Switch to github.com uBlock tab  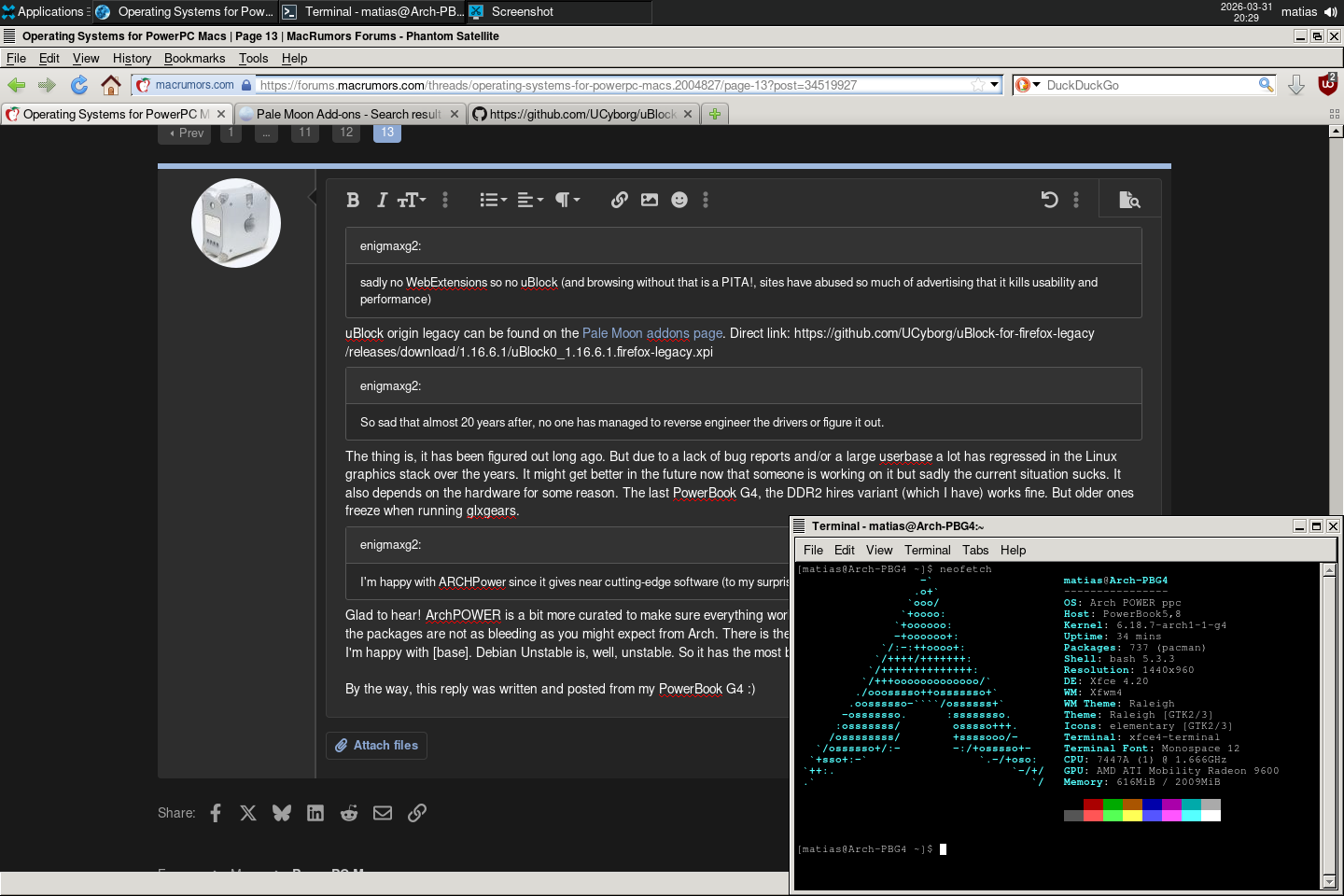(582, 114)
